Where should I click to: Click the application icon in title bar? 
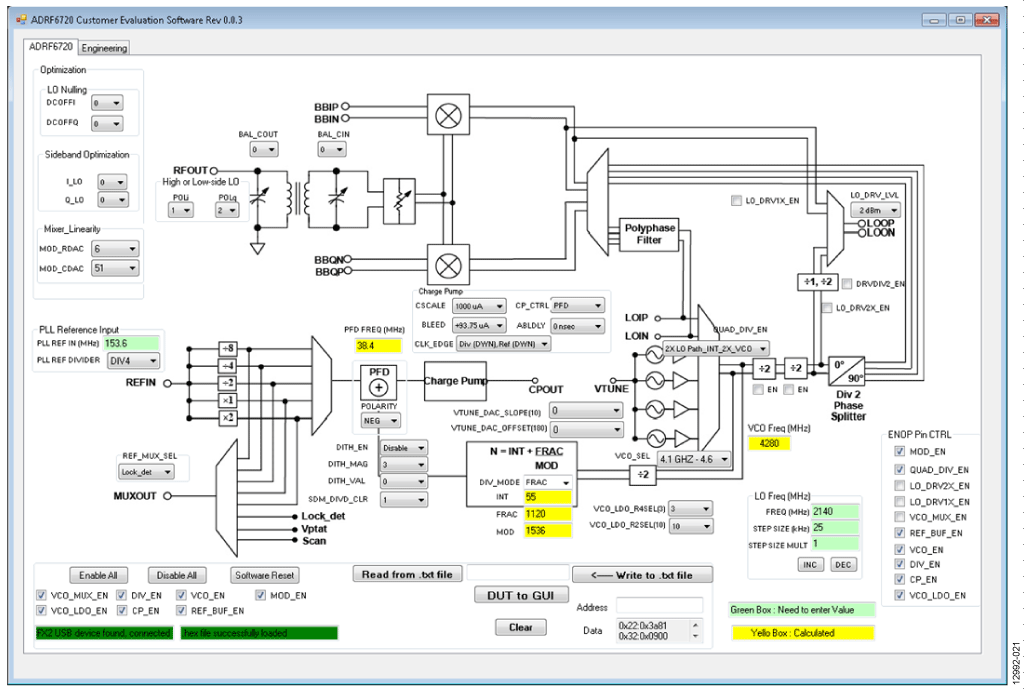pos(22,20)
